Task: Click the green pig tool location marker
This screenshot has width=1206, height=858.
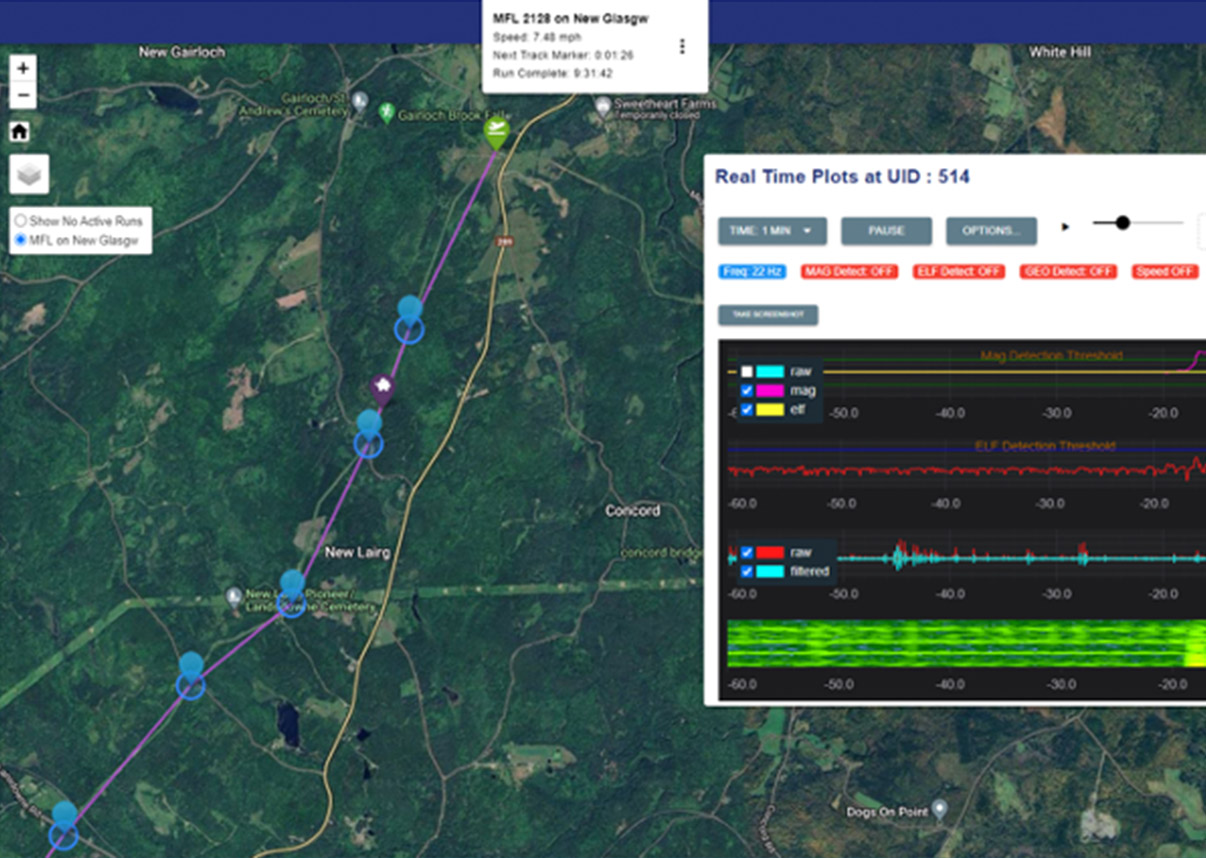Action: (496, 133)
